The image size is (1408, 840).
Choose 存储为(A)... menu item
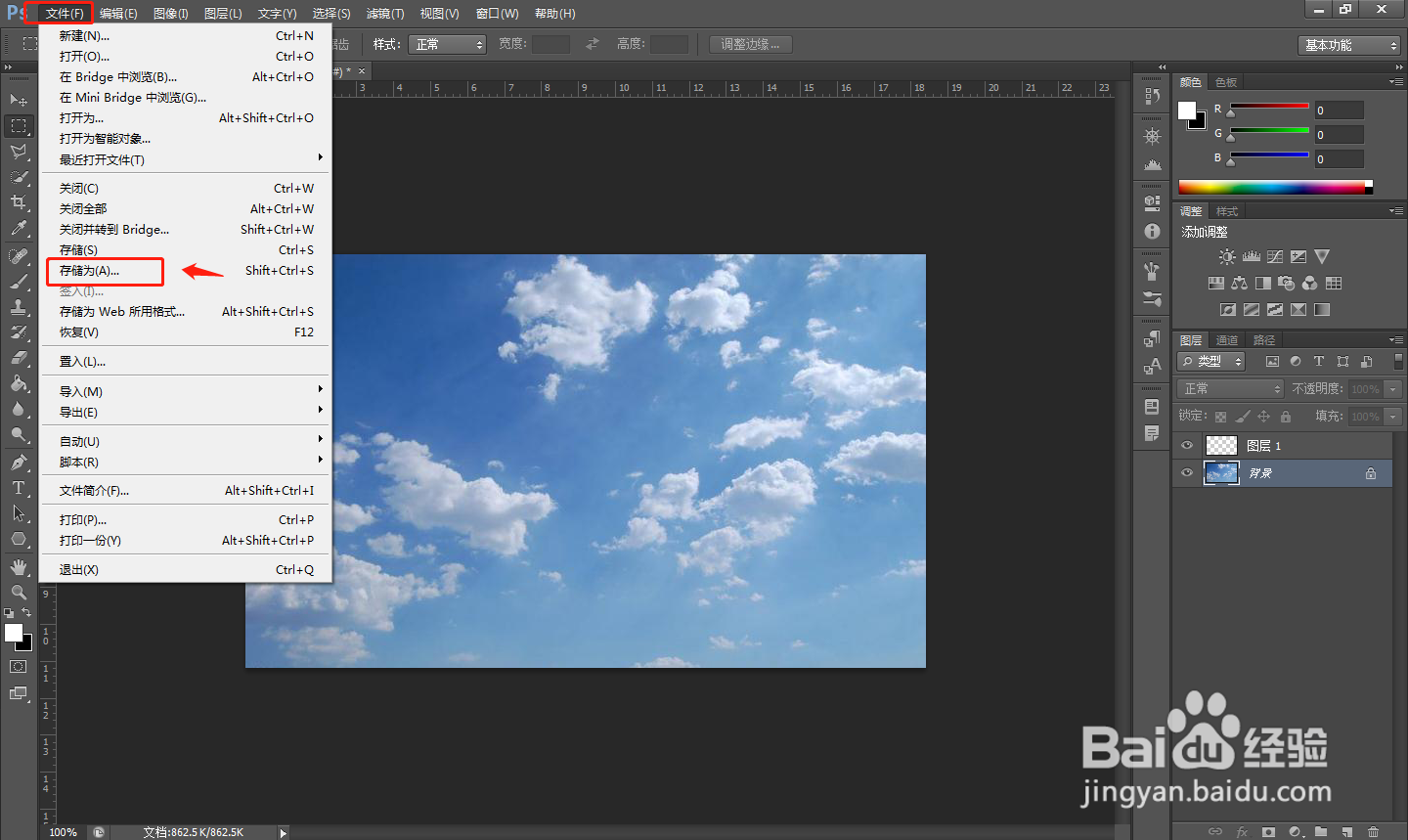(x=187, y=271)
